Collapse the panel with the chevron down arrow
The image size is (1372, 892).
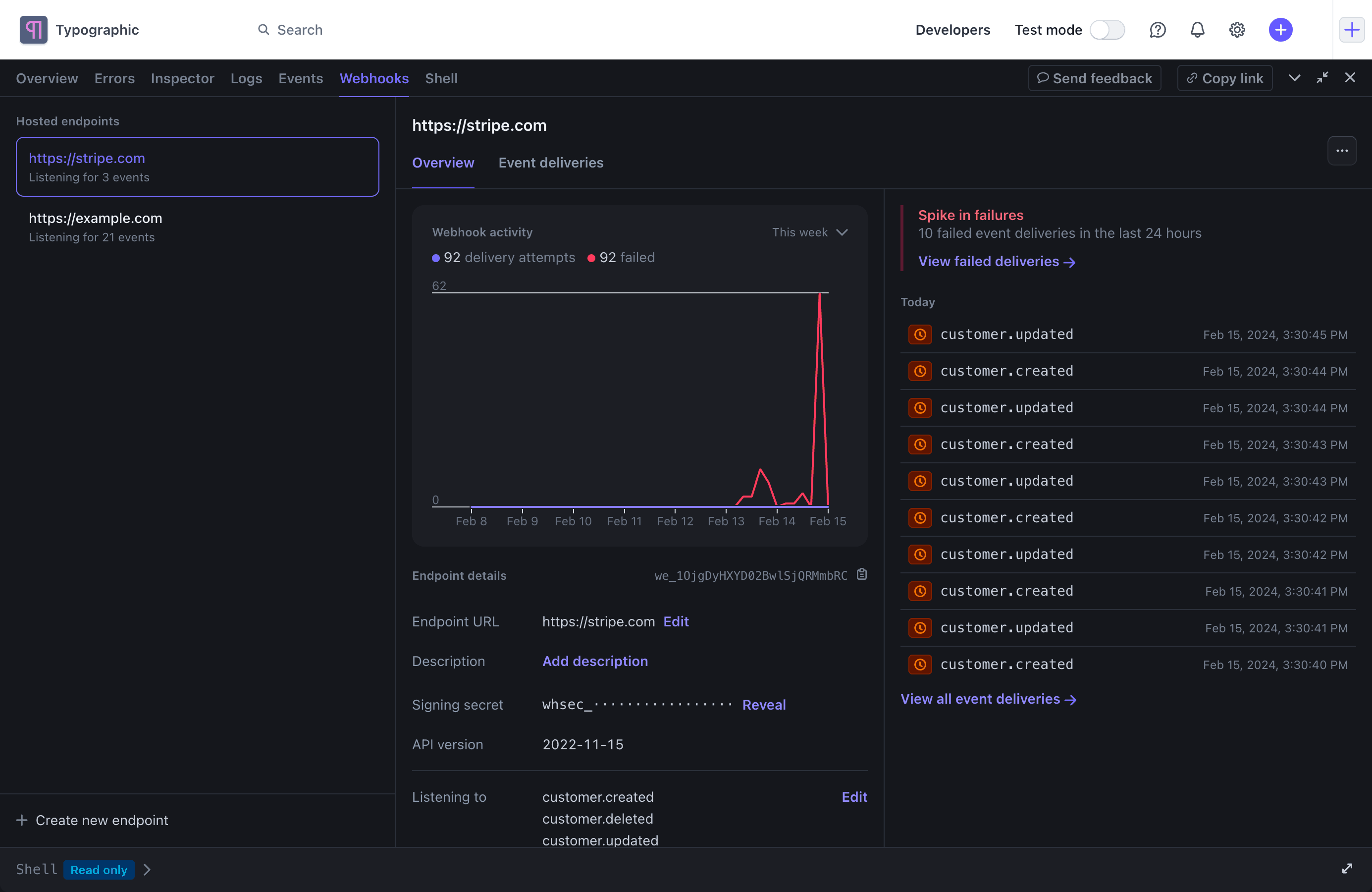point(1295,78)
